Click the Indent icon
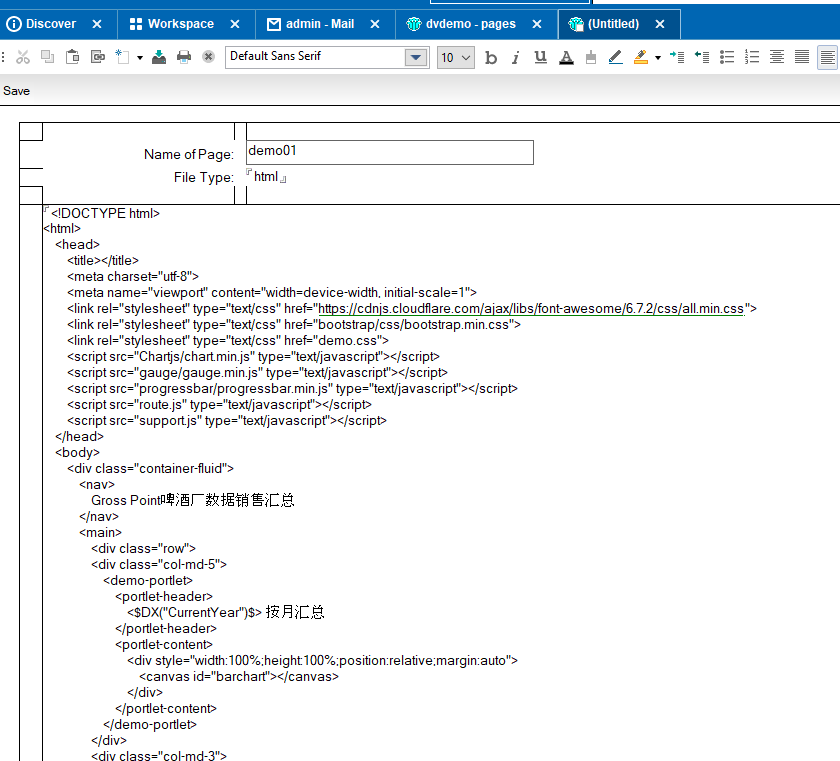 point(677,57)
